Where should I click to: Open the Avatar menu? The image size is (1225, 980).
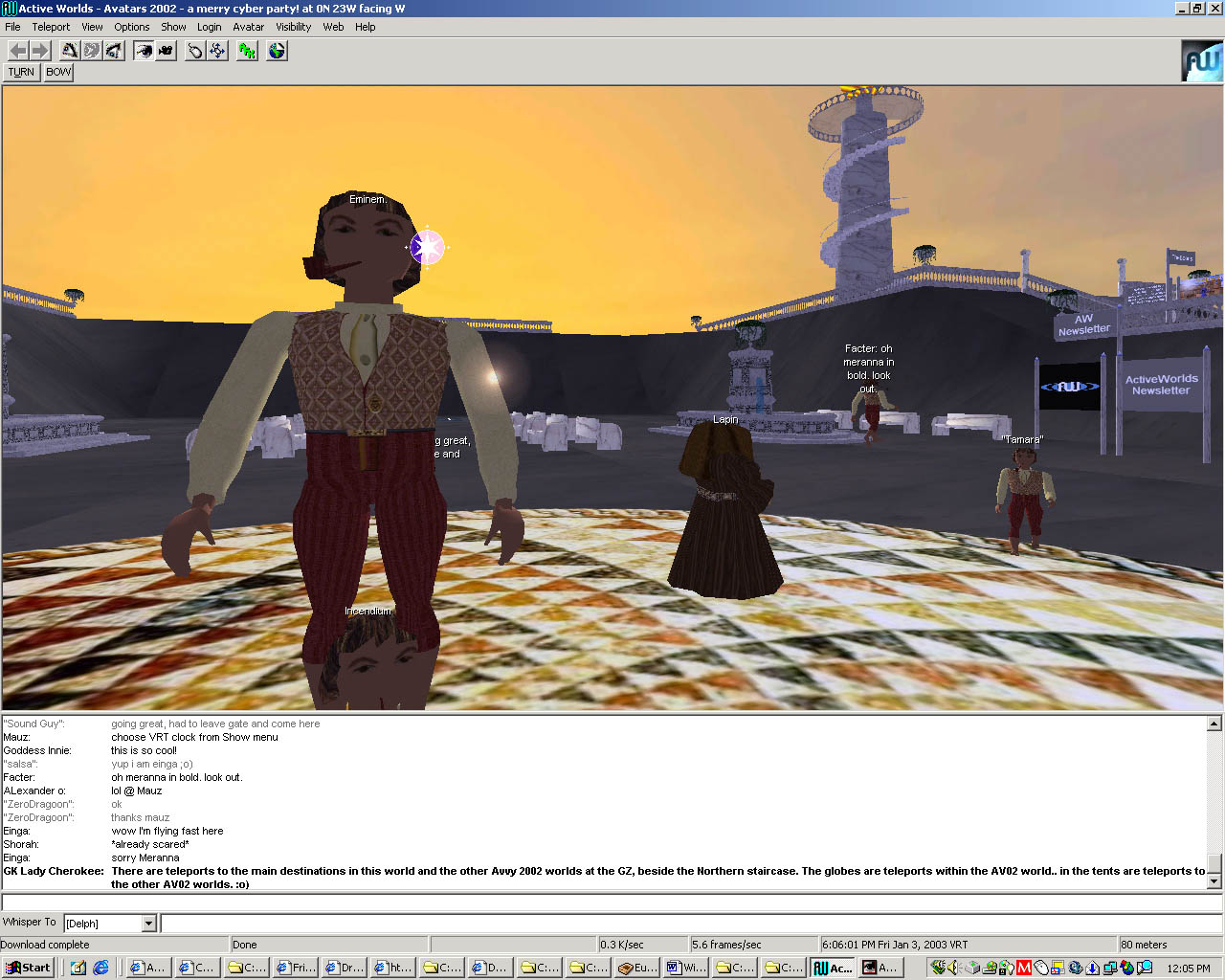(248, 27)
